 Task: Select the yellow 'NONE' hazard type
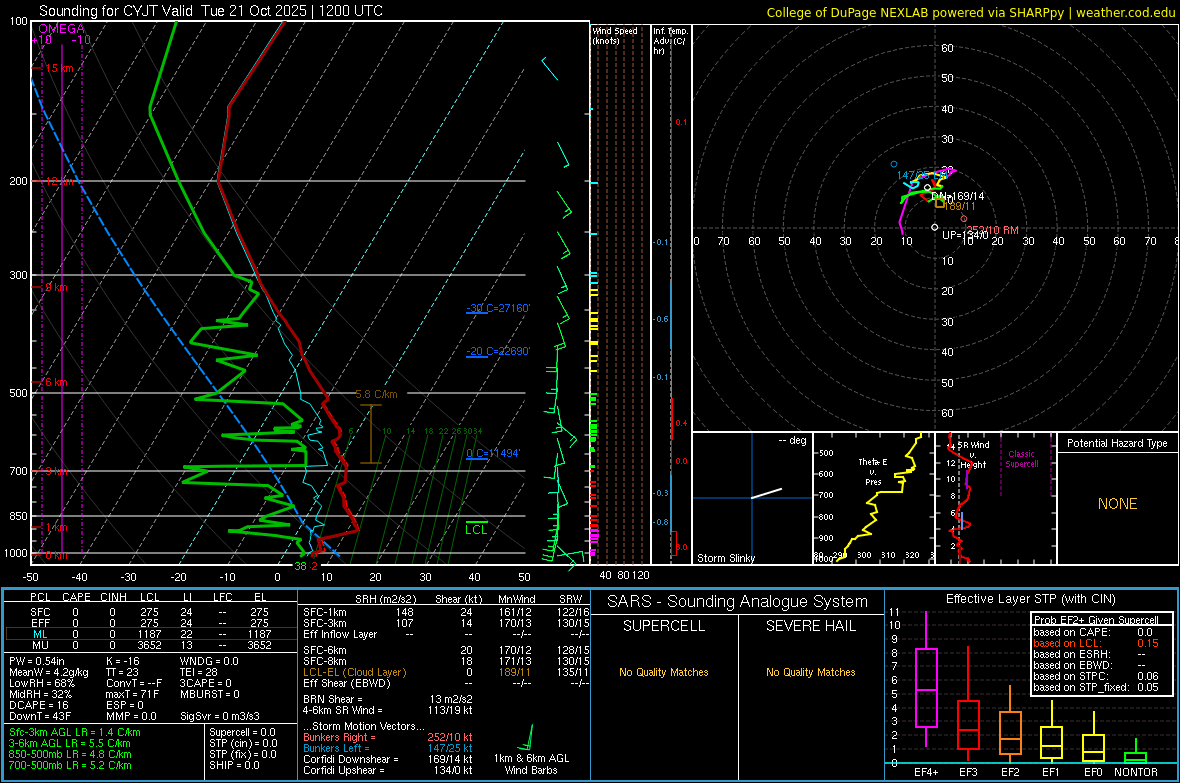point(1117,504)
